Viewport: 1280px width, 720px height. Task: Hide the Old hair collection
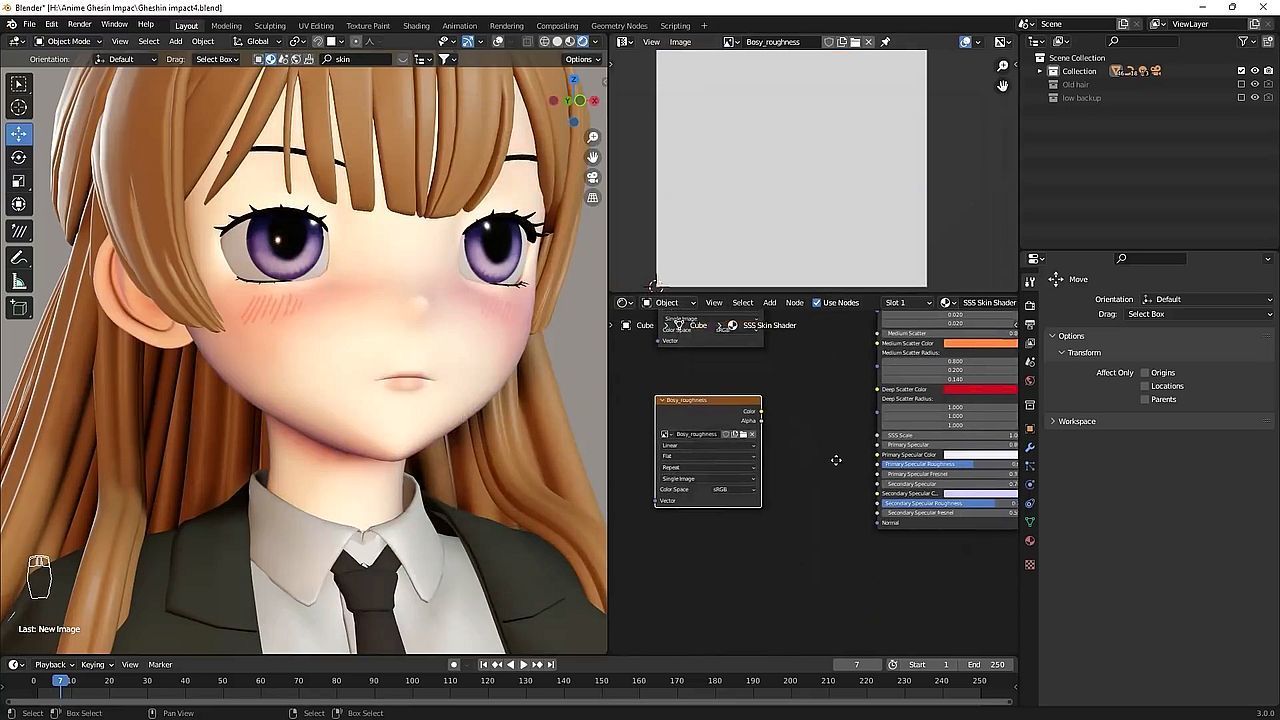(1255, 84)
